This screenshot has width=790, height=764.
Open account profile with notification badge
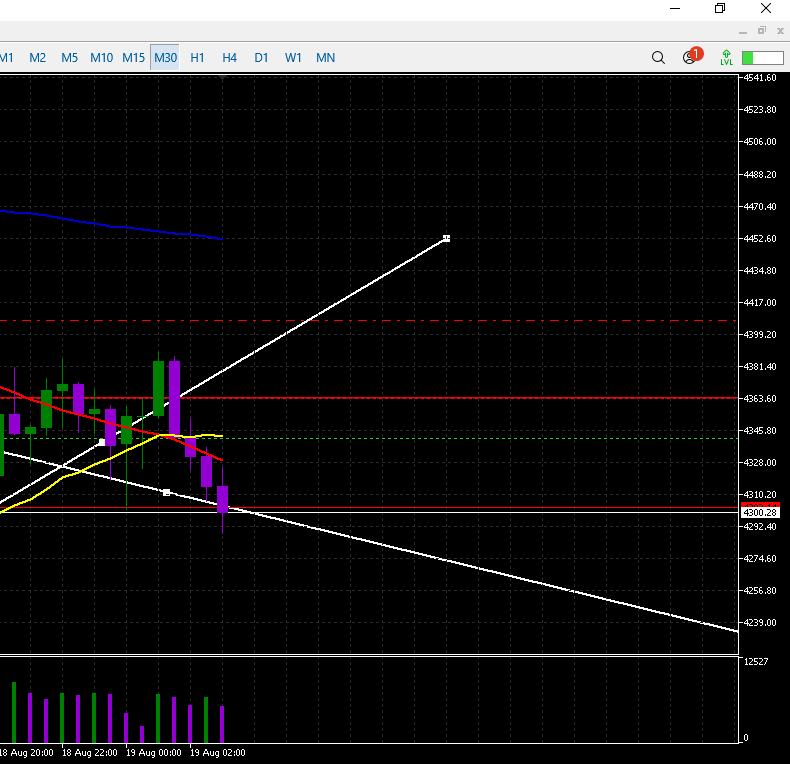pos(690,57)
